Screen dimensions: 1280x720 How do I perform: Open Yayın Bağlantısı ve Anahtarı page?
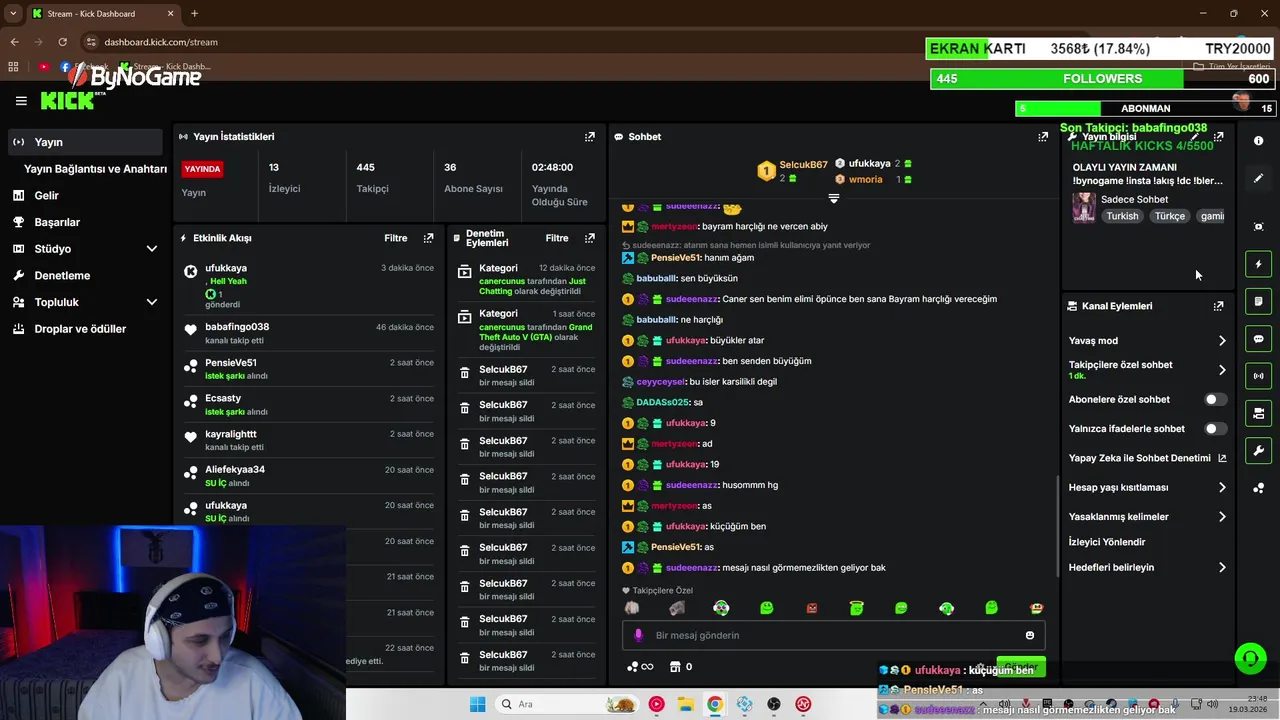pyautogui.click(x=95, y=169)
